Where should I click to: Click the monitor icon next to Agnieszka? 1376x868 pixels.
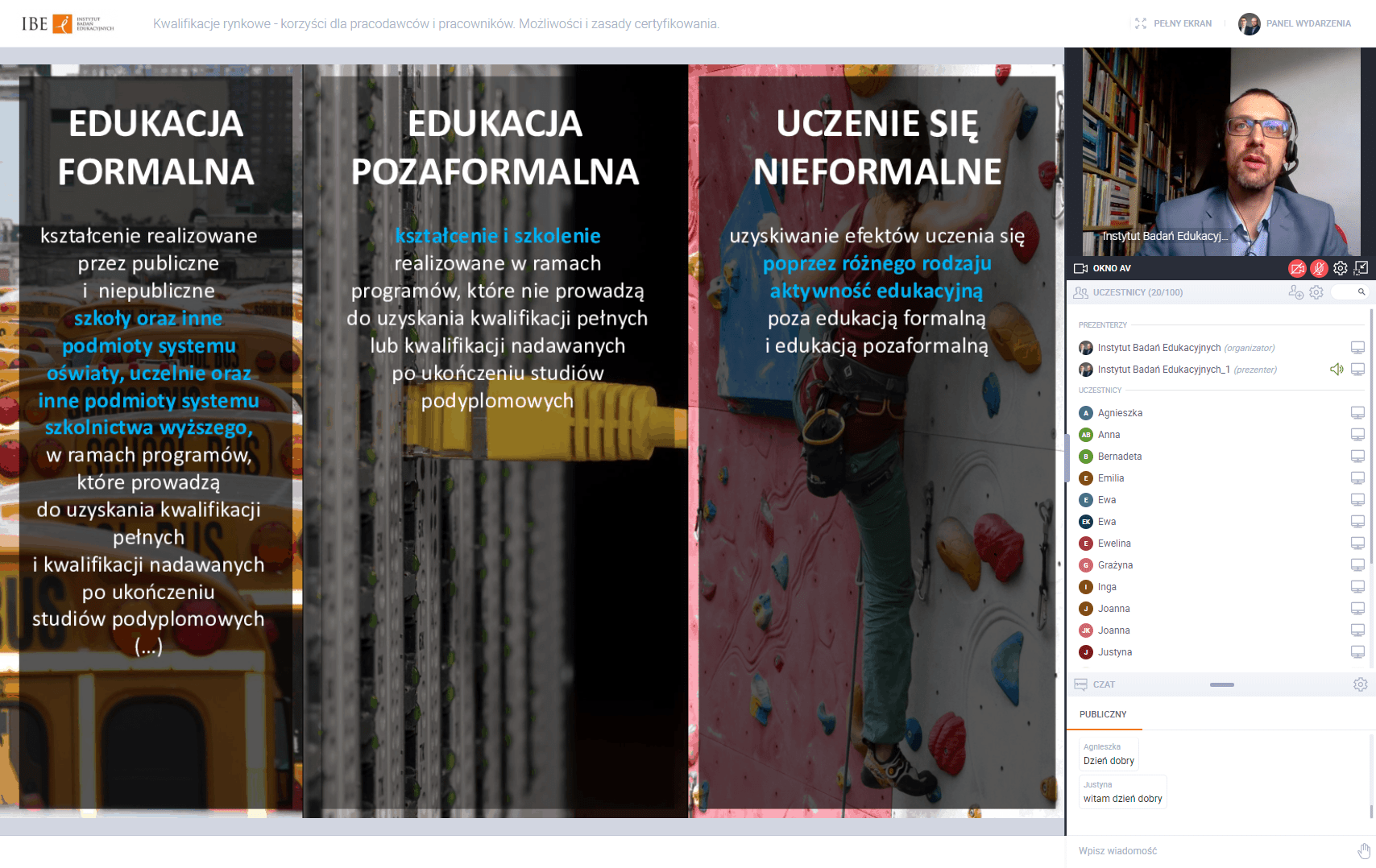(x=1357, y=413)
